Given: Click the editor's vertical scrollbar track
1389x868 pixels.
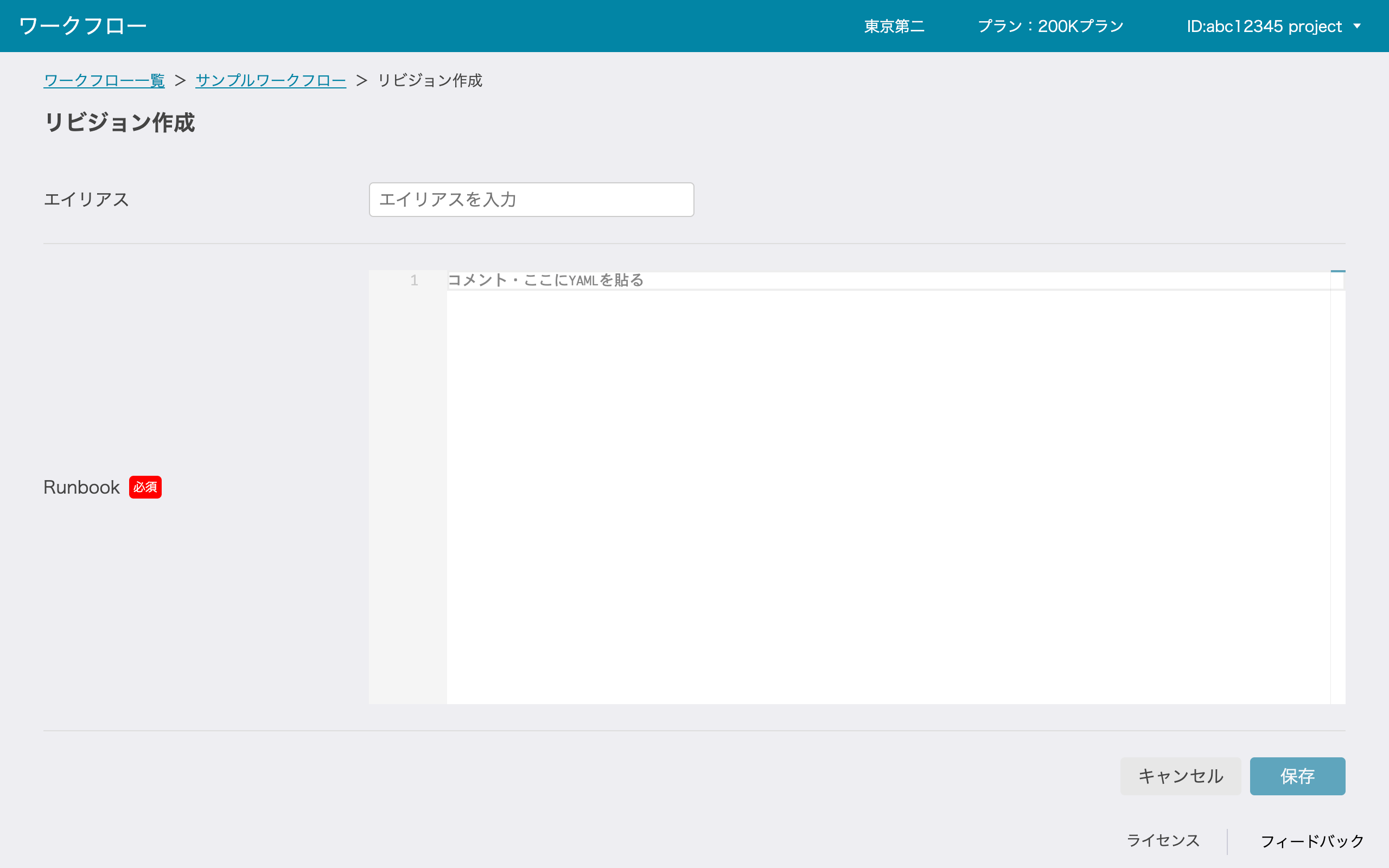Looking at the screenshot, I should [1337, 494].
